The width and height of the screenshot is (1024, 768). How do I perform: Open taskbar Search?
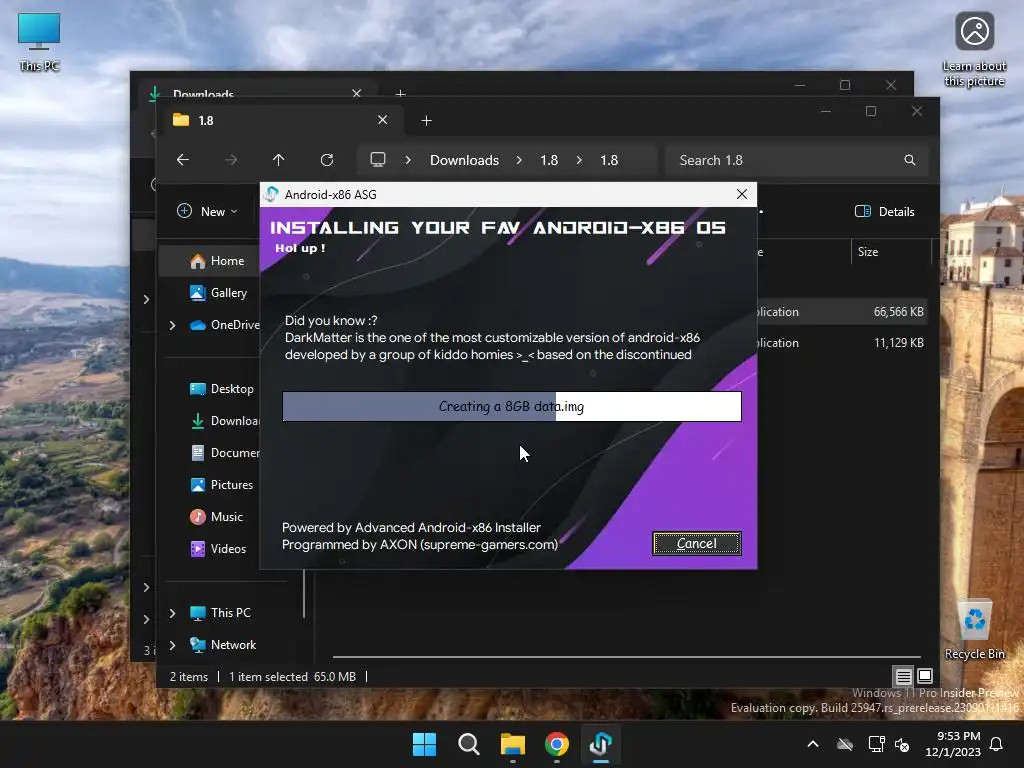coord(468,744)
